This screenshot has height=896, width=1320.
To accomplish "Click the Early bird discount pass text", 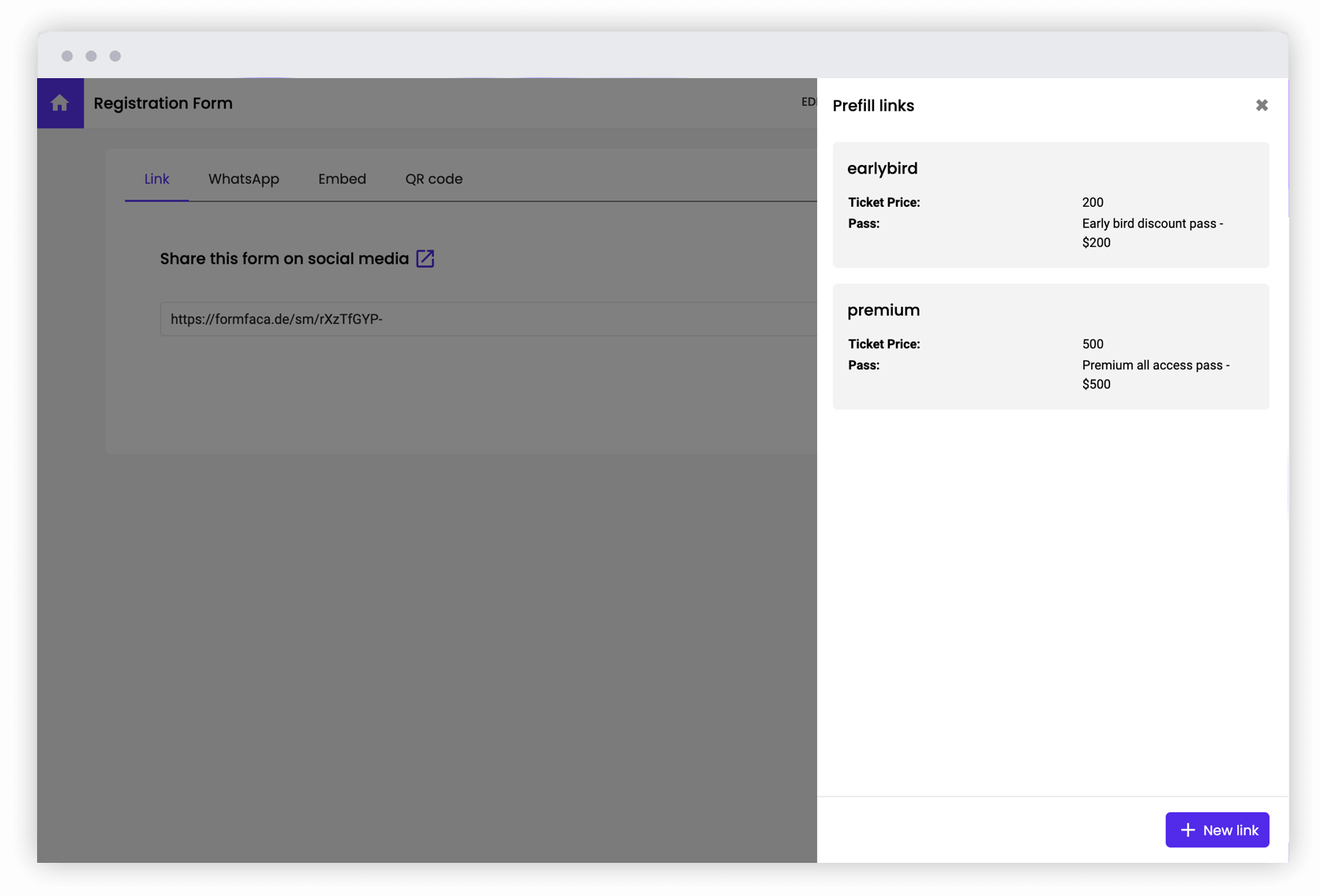I will click(1152, 233).
